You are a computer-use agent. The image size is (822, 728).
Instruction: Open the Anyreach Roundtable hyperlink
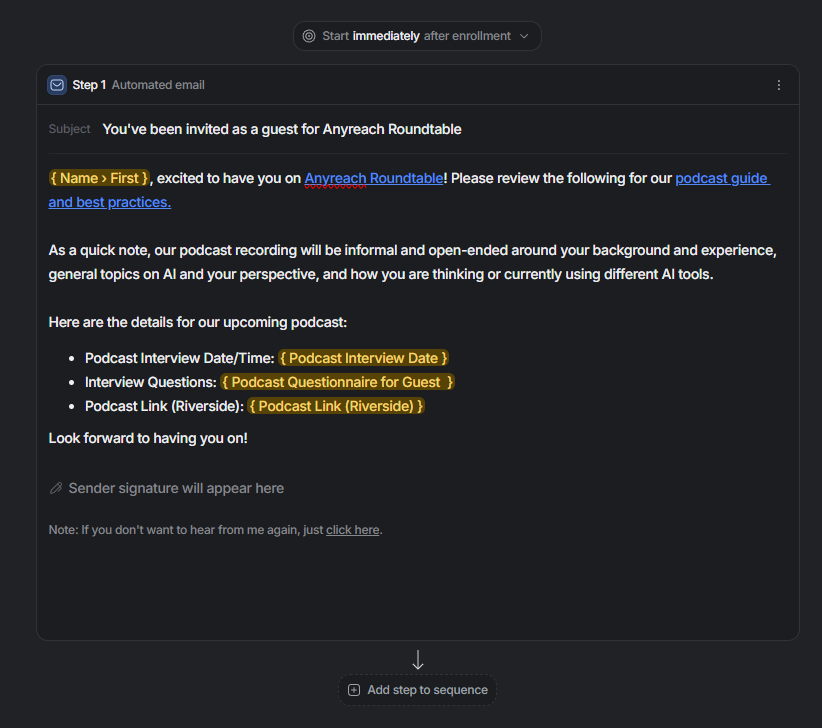click(x=374, y=178)
